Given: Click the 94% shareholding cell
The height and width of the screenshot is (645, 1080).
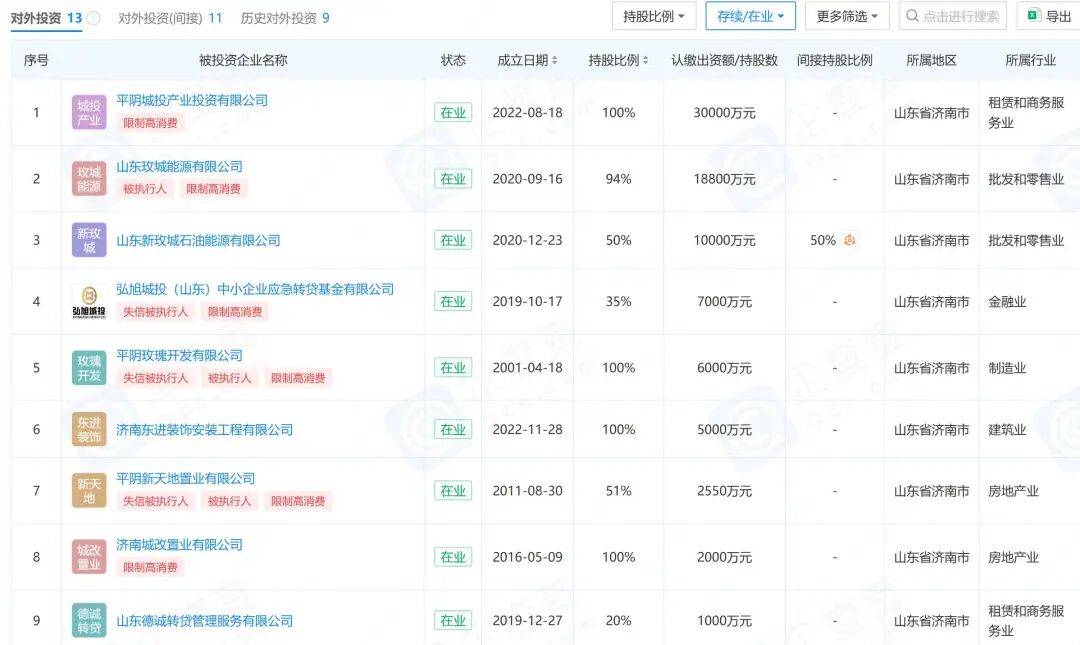Looking at the screenshot, I should point(619,178).
